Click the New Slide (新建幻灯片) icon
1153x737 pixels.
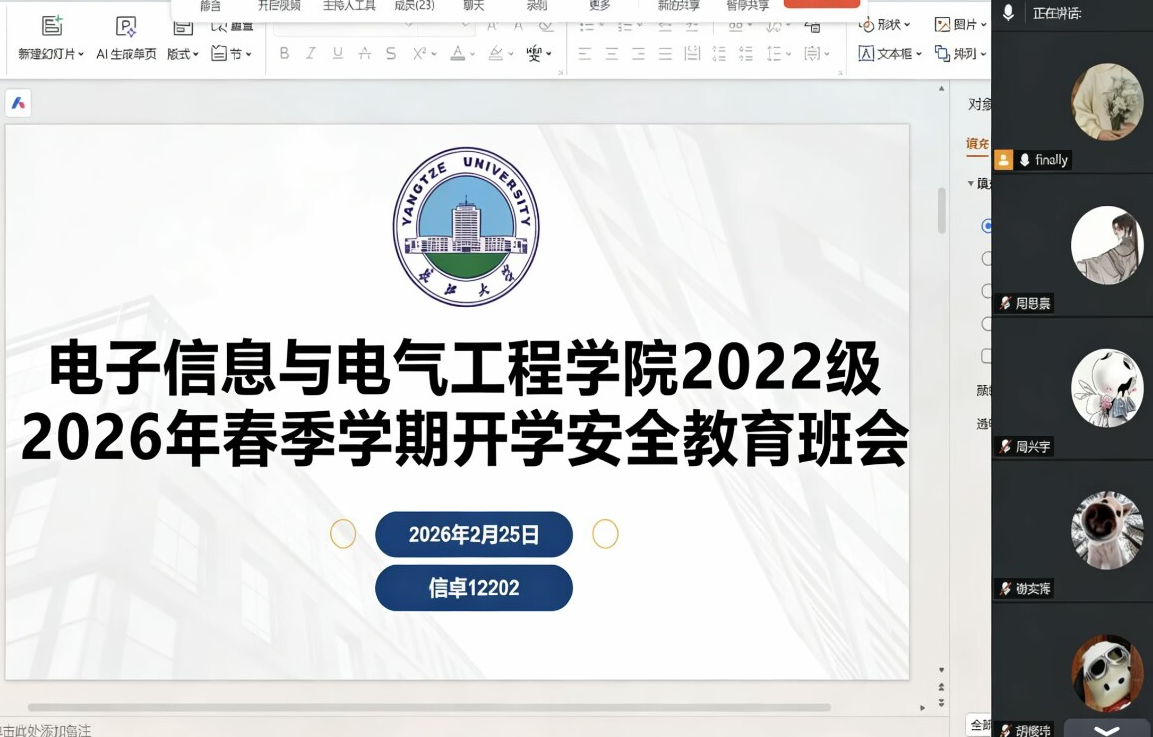coord(52,27)
